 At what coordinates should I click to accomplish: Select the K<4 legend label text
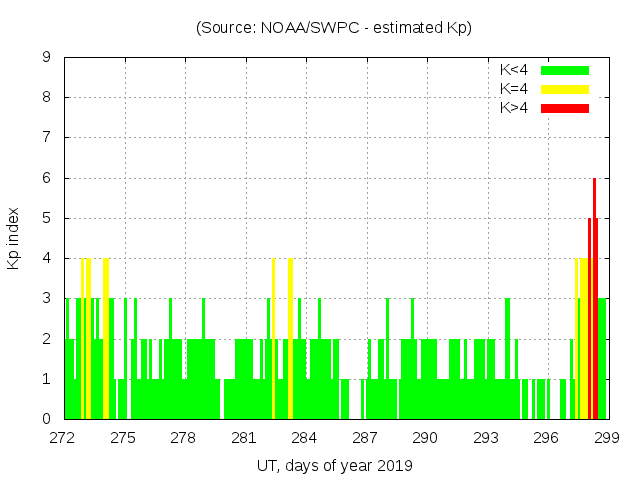click(514, 70)
